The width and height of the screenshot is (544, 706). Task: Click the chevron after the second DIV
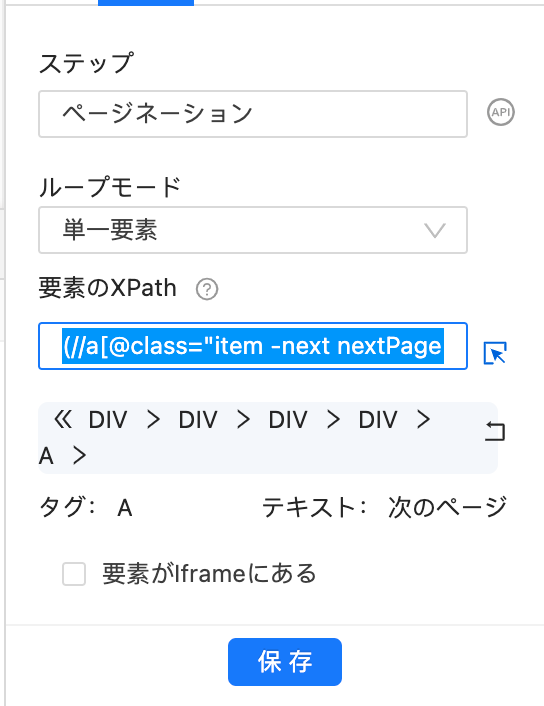[243, 420]
